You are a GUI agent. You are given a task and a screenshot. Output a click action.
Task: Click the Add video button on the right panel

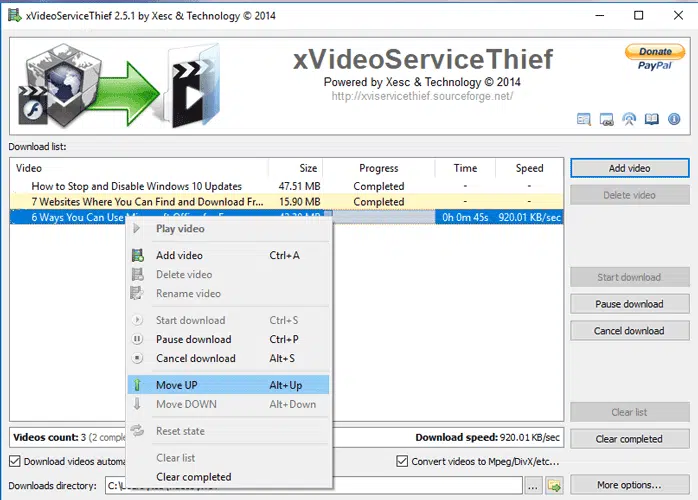pyautogui.click(x=629, y=168)
